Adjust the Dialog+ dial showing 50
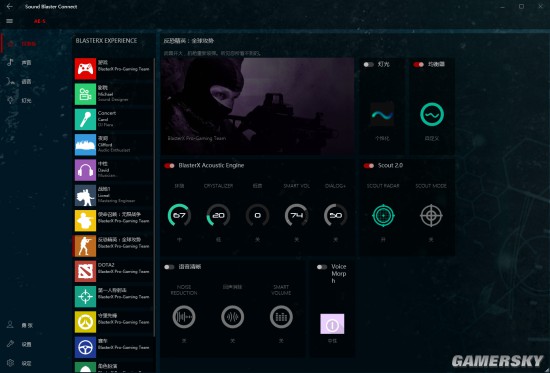This screenshot has height=373, width=550. (x=335, y=215)
